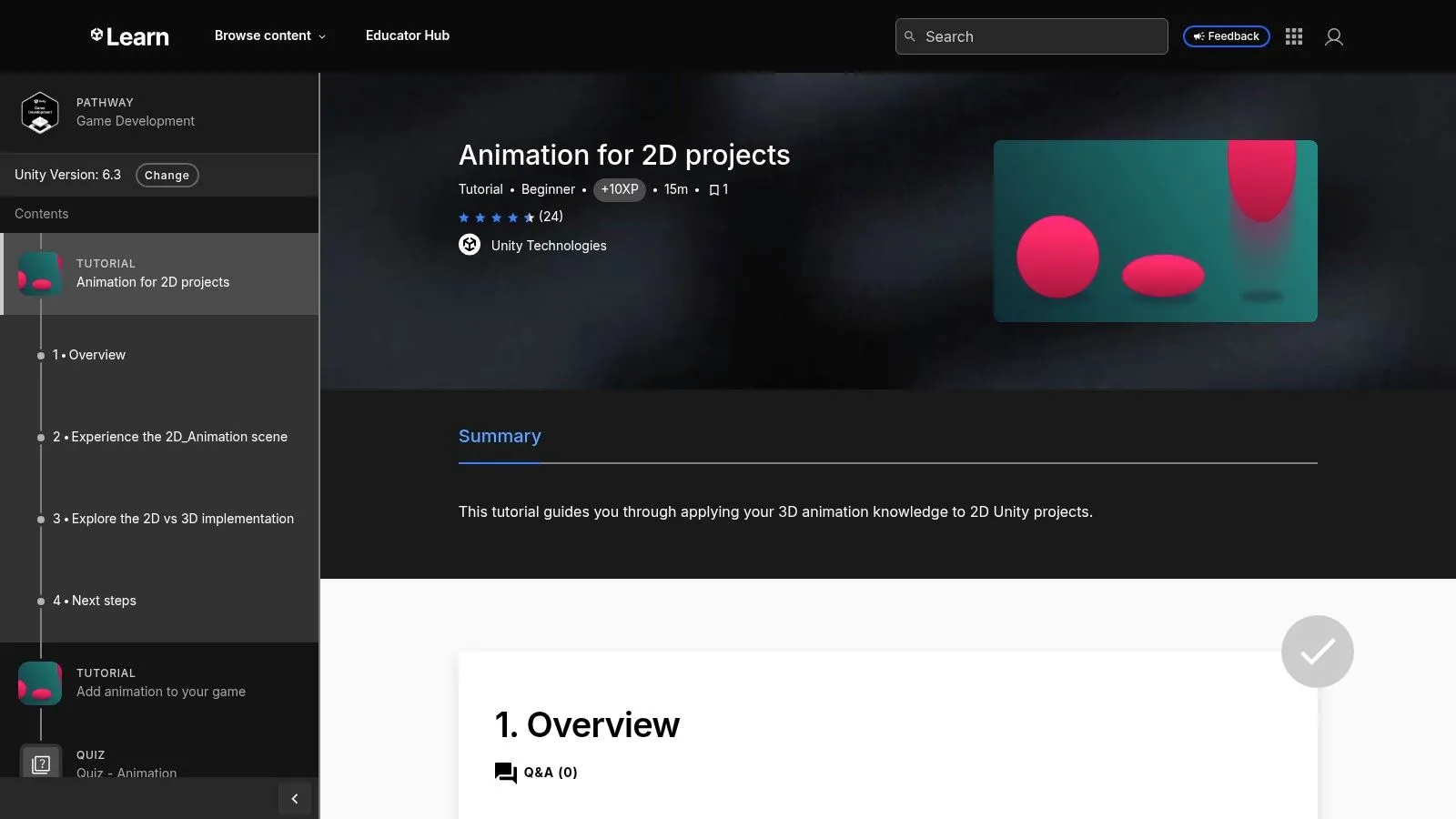The image size is (1456, 819).
Task: Click the search magnifier icon
Action: click(909, 36)
